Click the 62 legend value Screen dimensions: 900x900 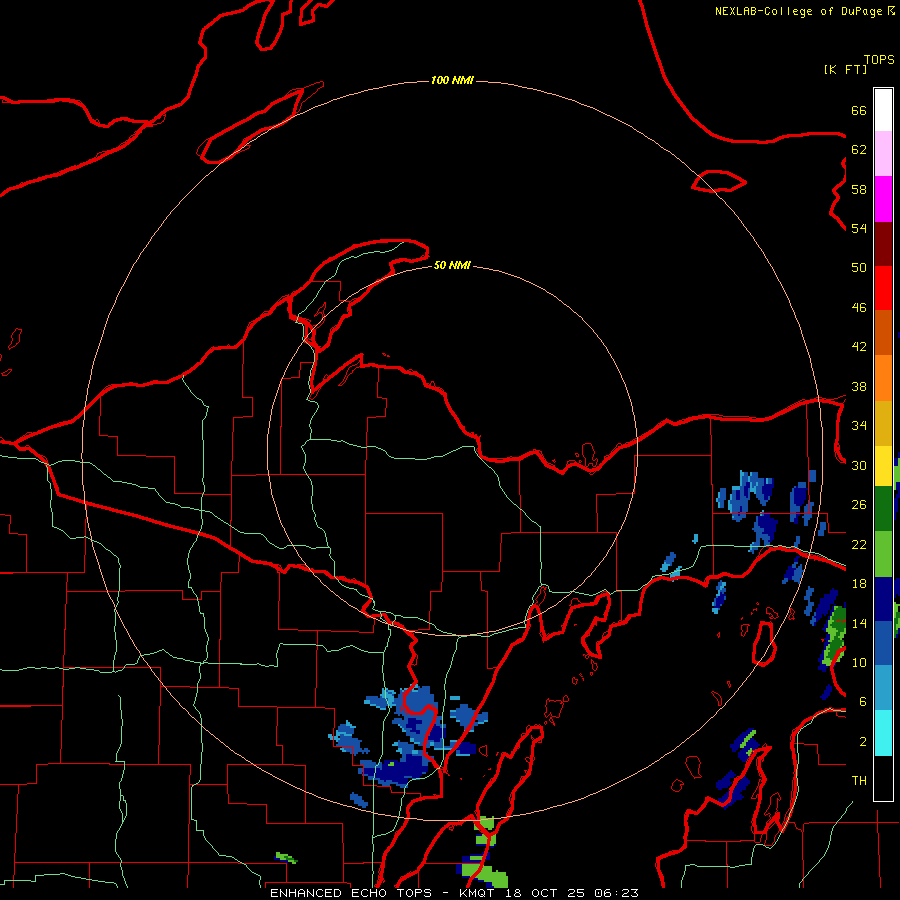(x=859, y=150)
